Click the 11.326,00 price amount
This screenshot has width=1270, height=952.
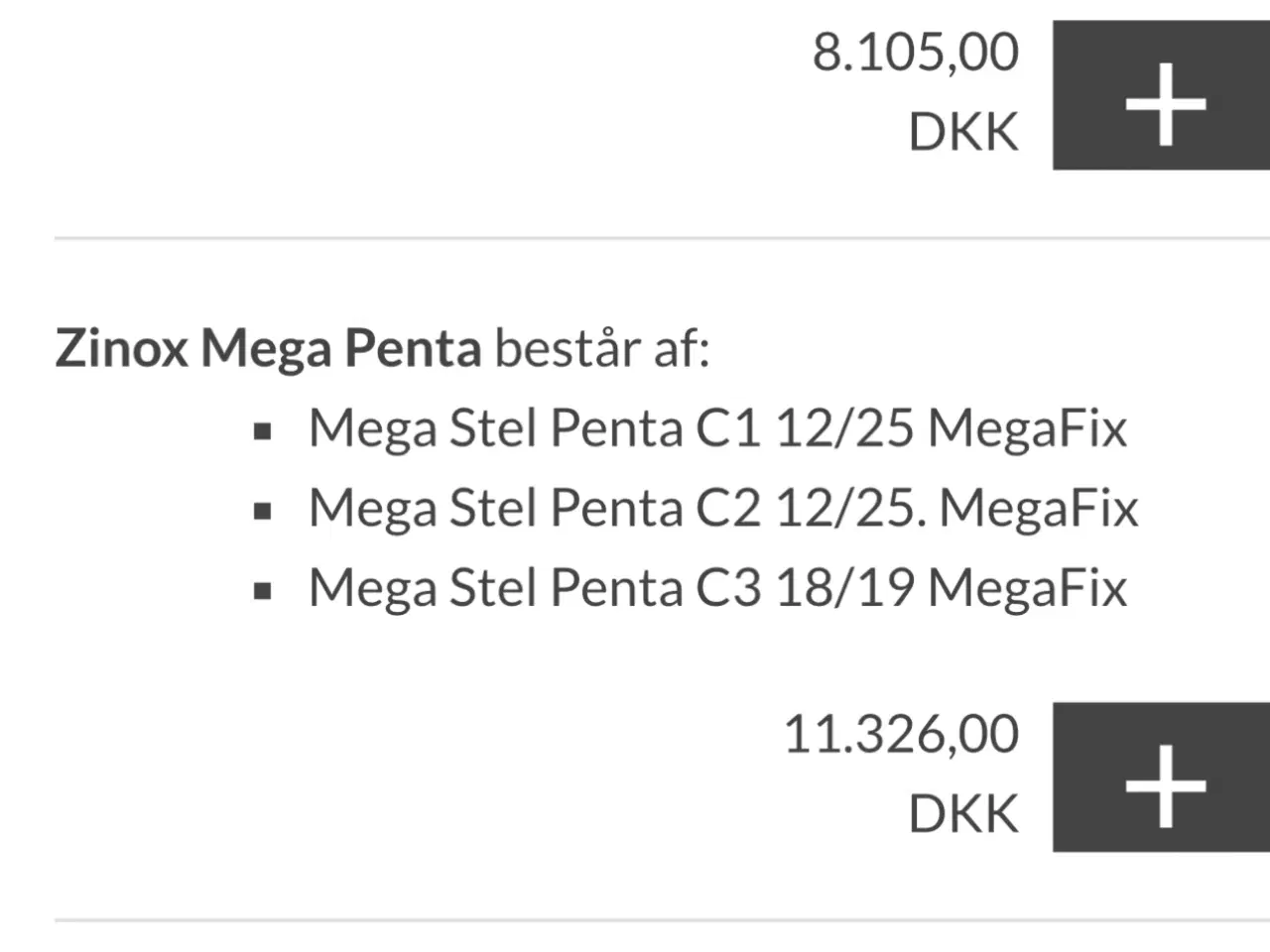click(901, 735)
